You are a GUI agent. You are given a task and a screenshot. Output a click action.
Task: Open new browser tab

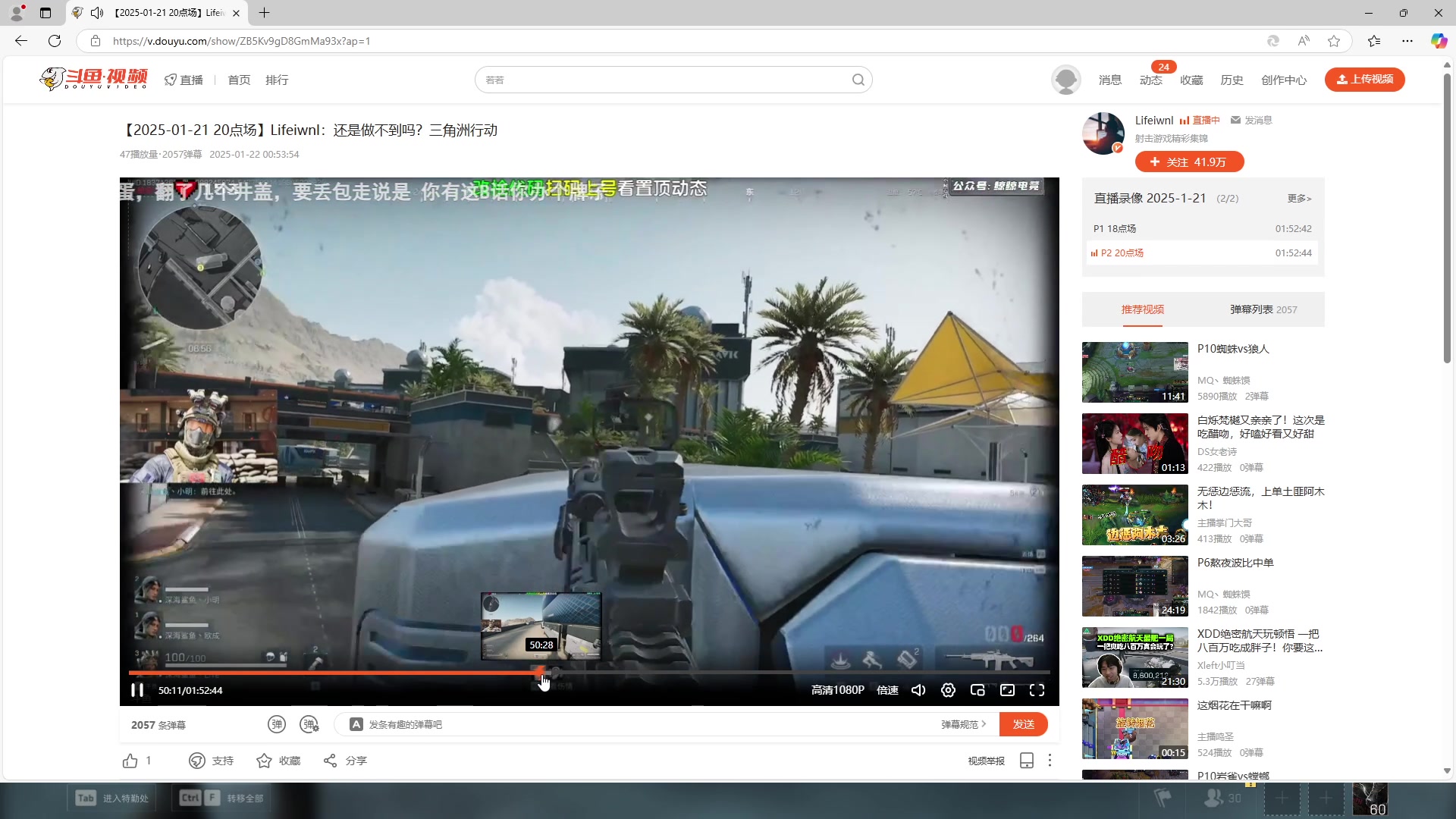264,13
